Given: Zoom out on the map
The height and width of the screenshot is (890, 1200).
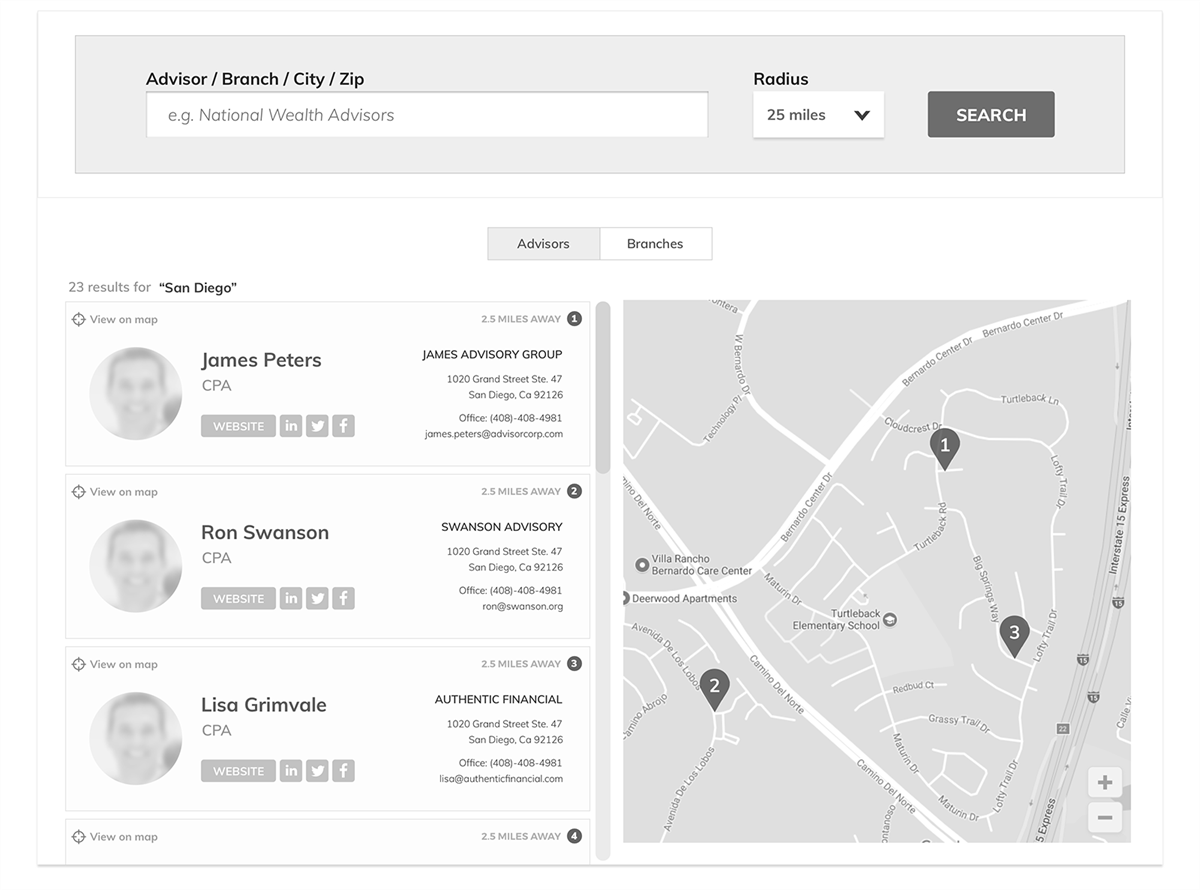Looking at the screenshot, I should (x=1105, y=817).
